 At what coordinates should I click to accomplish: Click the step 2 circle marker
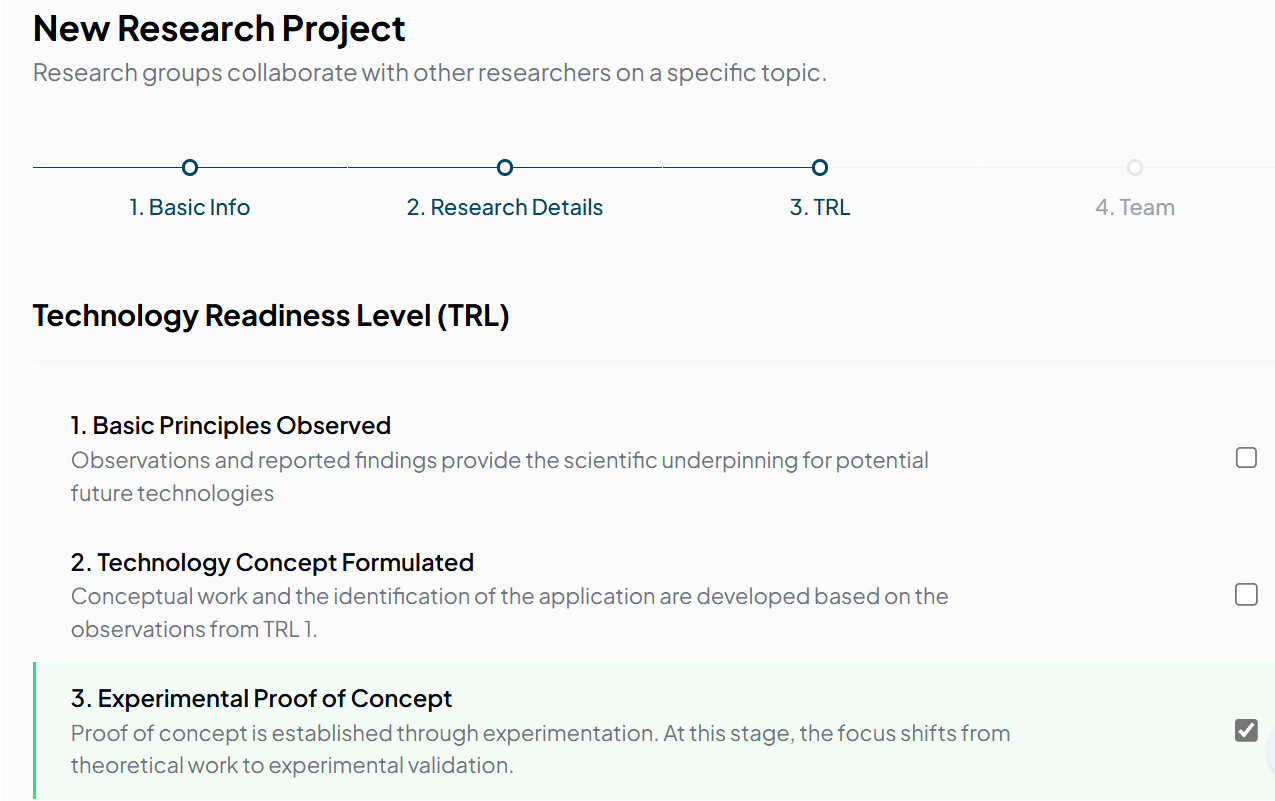click(x=505, y=167)
